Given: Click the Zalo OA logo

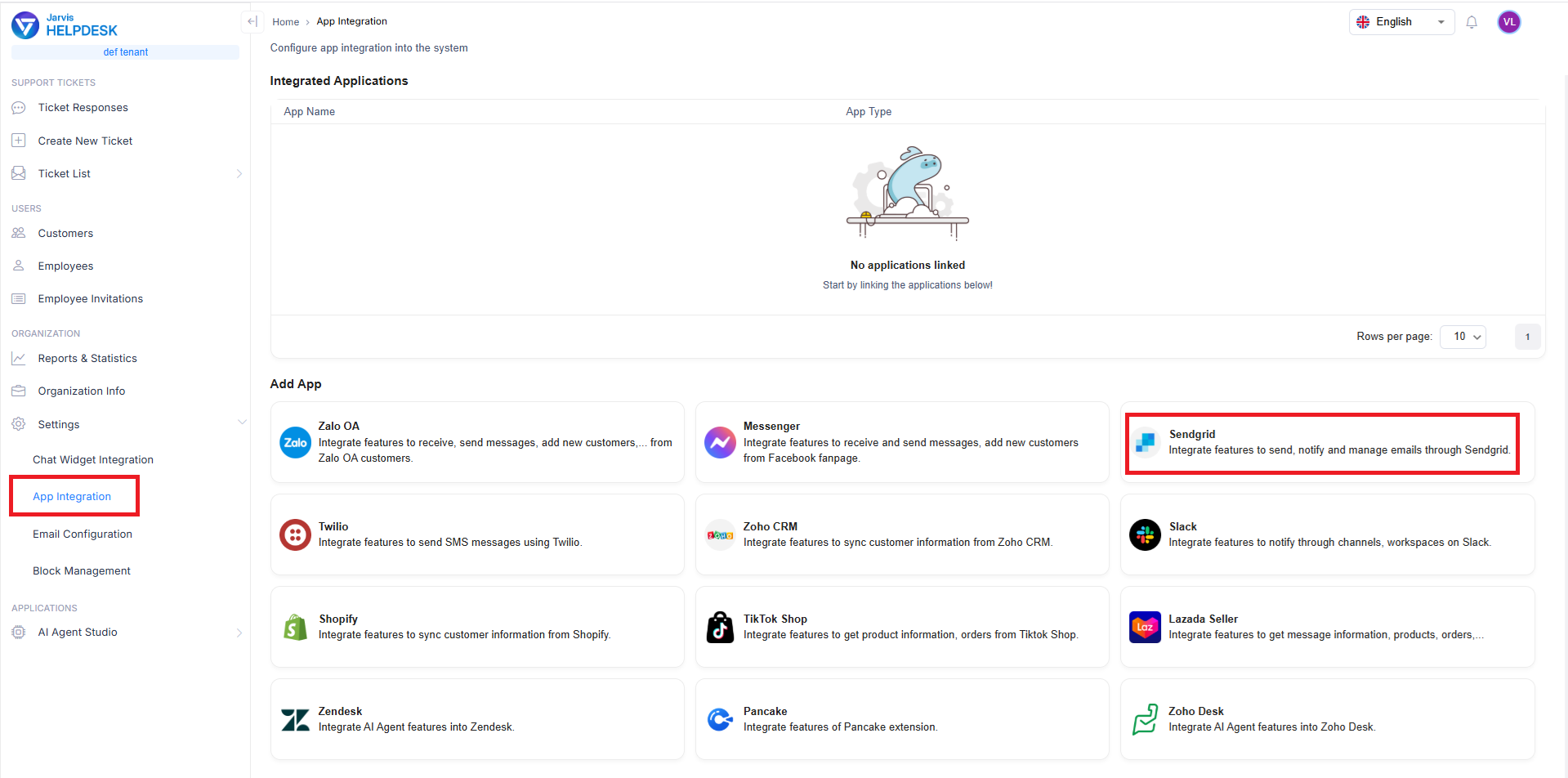Looking at the screenshot, I should tap(295, 442).
